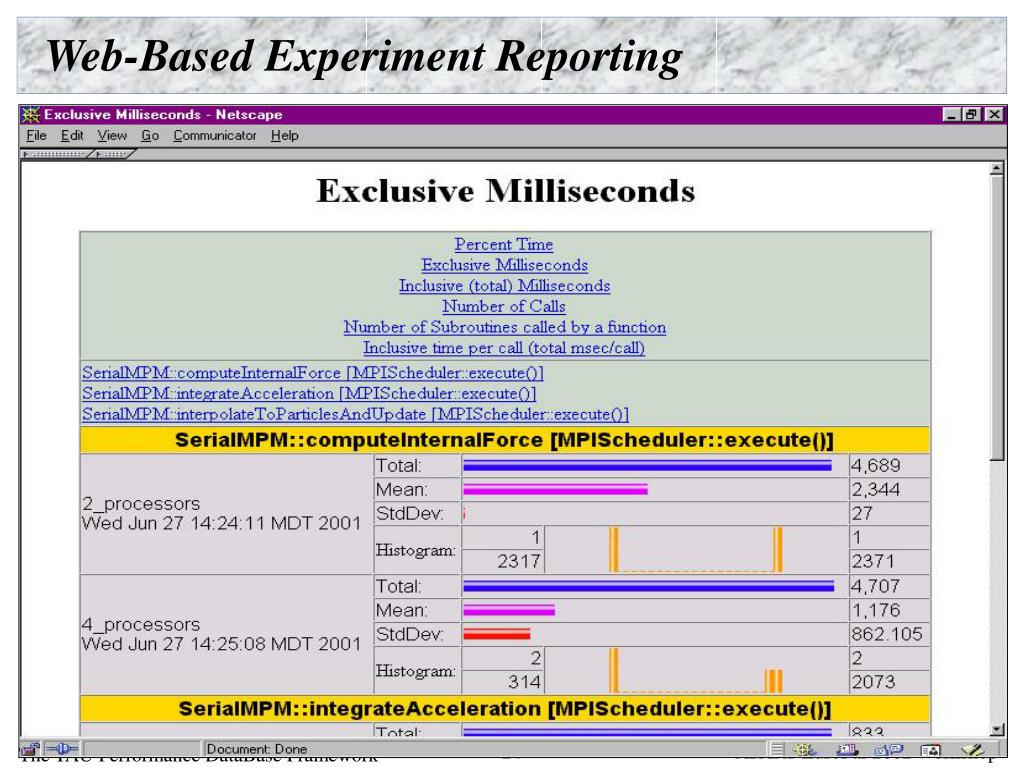Click the StdDev value '862.105'
The height and width of the screenshot is (768, 1024).
887,633
